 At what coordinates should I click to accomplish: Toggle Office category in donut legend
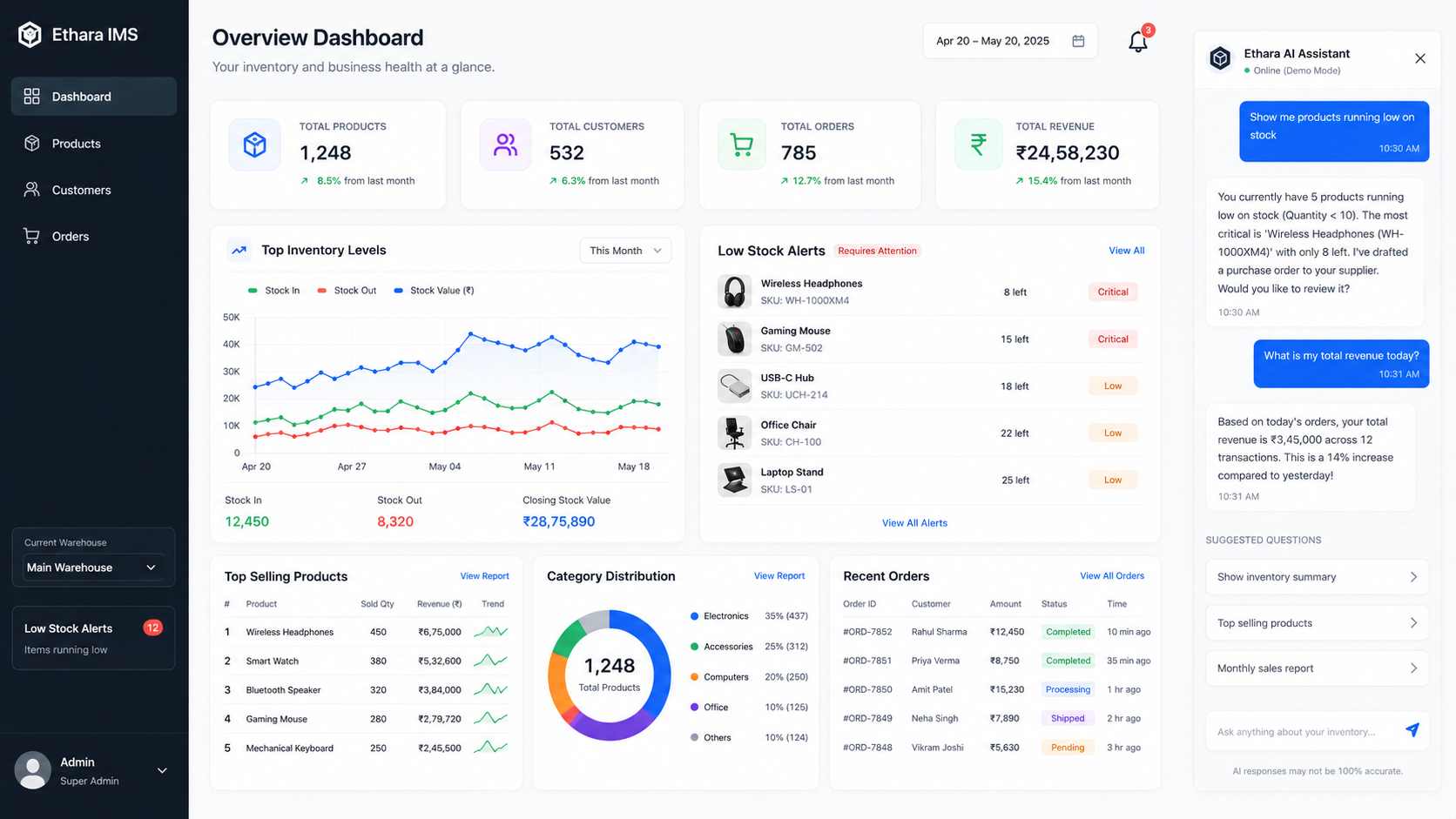(709, 708)
